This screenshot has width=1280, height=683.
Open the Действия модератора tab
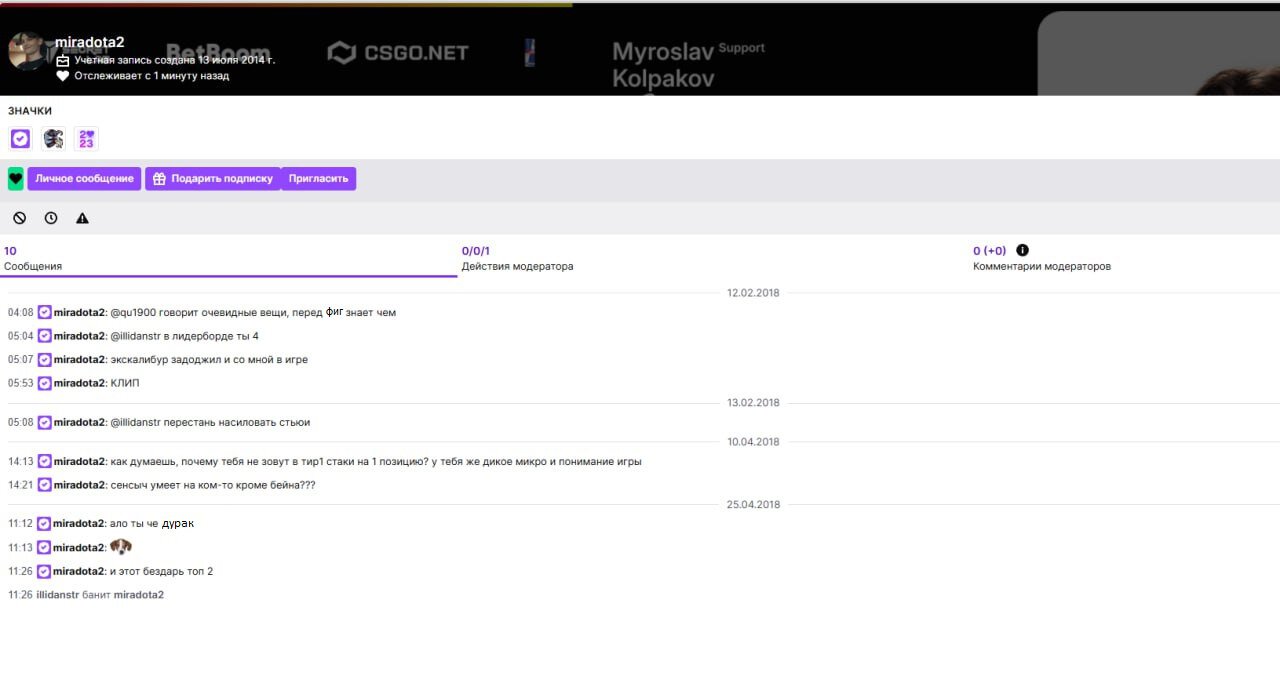[x=517, y=259]
